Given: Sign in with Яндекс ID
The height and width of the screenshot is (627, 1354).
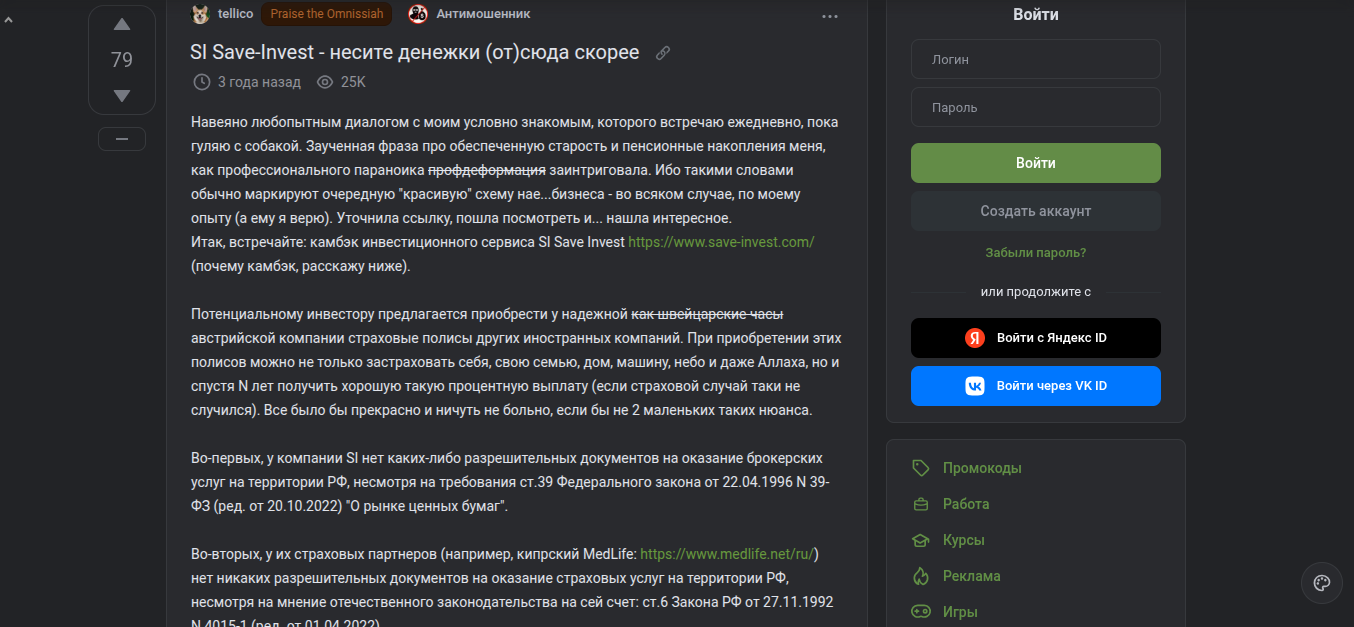Looking at the screenshot, I should click(x=1036, y=338).
